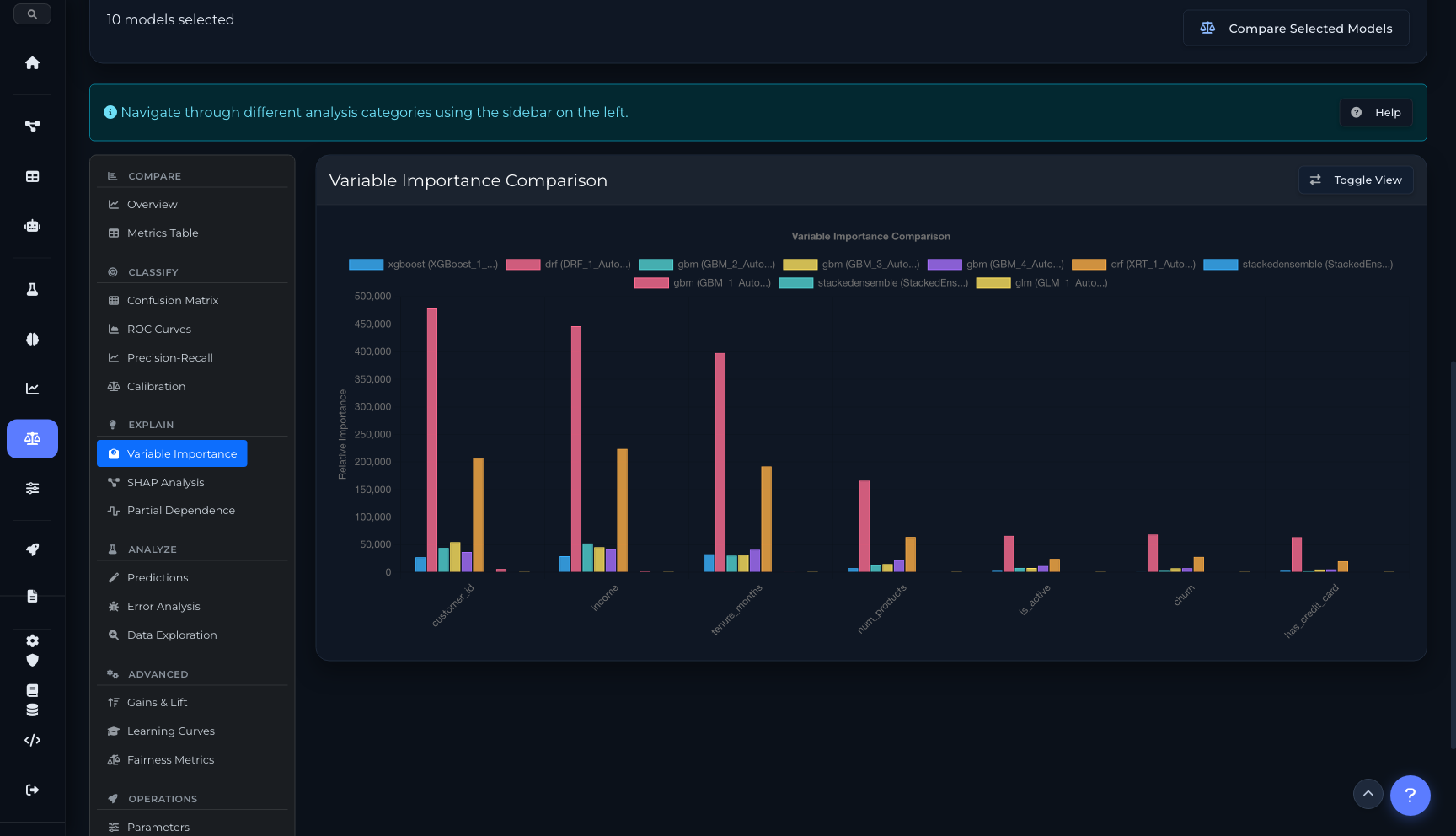Select the brain icon in the sidebar
This screenshot has width=1456, height=836.
pyautogui.click(x=32, y=339)
